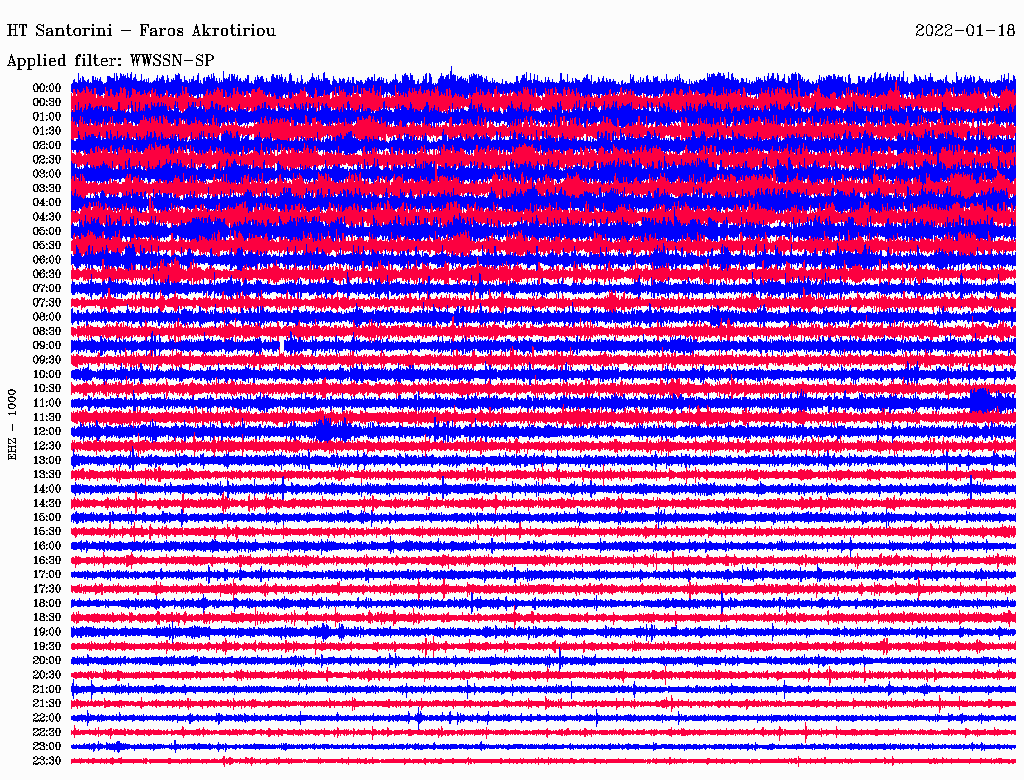Select the 23:00 time label

click(x=47, y=747)
